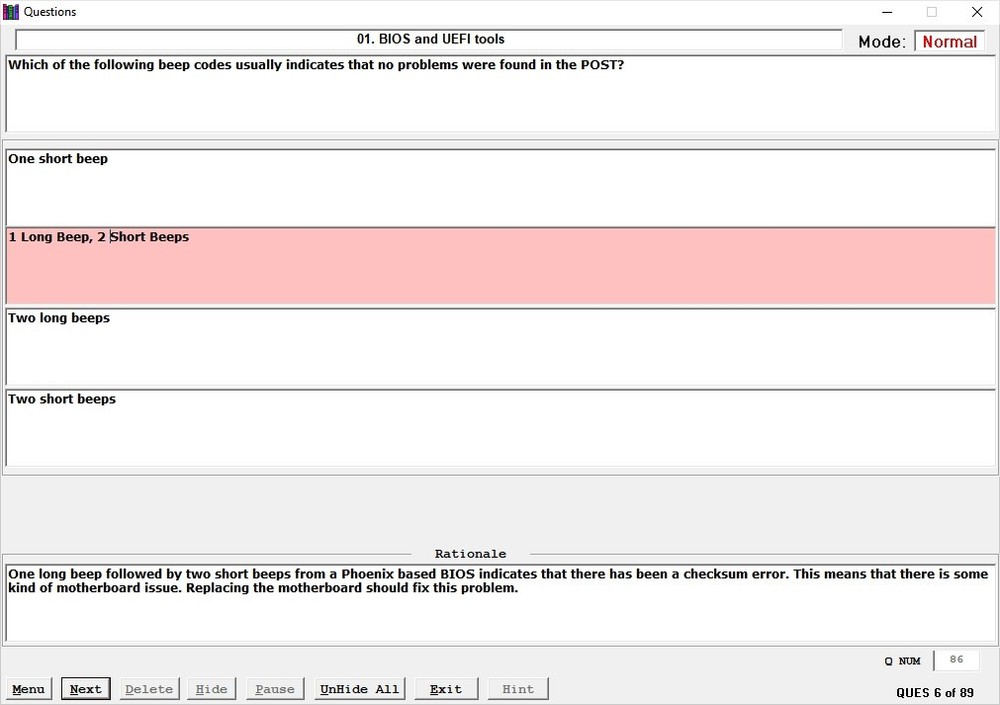Click the Rationale text box
Screen dimensions: 1000x705
pos(501,603)
